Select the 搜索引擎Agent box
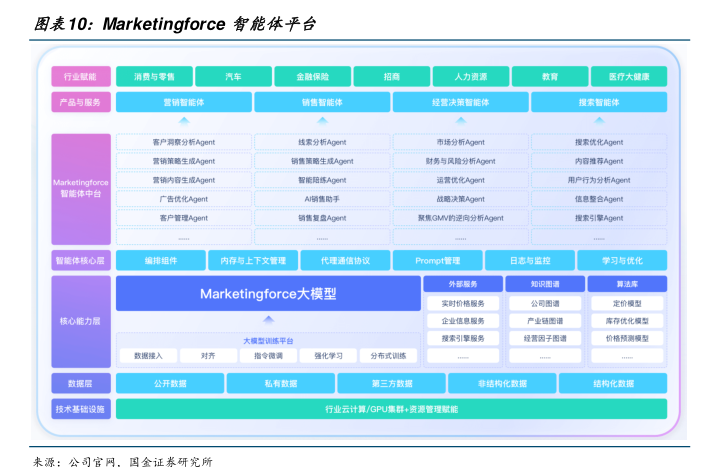This screenshot has height=467, width=711. (598, 218)
